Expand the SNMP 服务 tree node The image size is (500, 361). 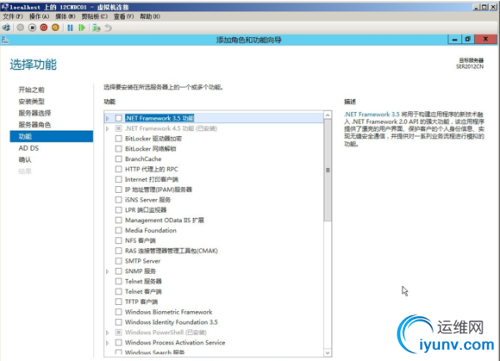click(107, 271)
